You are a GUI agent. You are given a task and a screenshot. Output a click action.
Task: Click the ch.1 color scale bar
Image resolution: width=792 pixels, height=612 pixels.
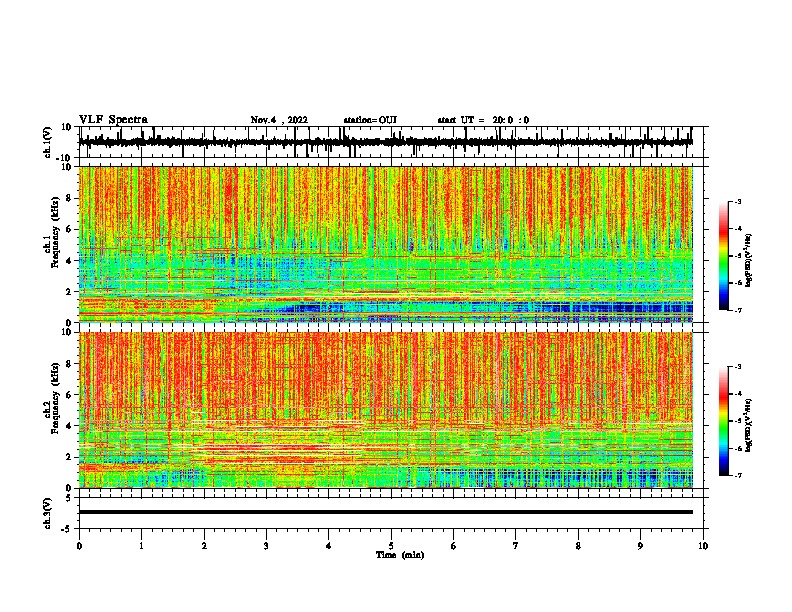724,256
